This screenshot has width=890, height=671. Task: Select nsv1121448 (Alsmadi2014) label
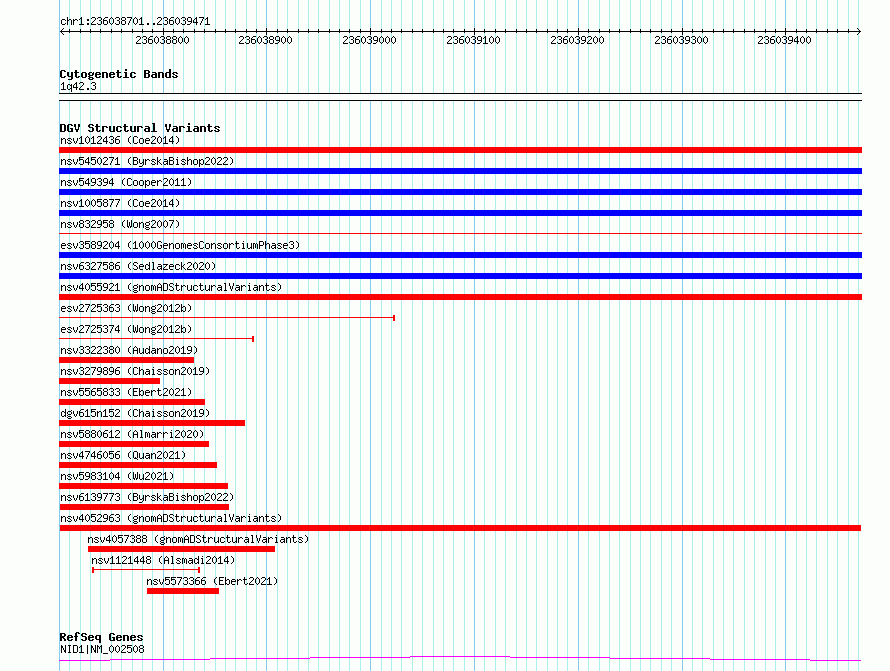(x=163, y=560)
